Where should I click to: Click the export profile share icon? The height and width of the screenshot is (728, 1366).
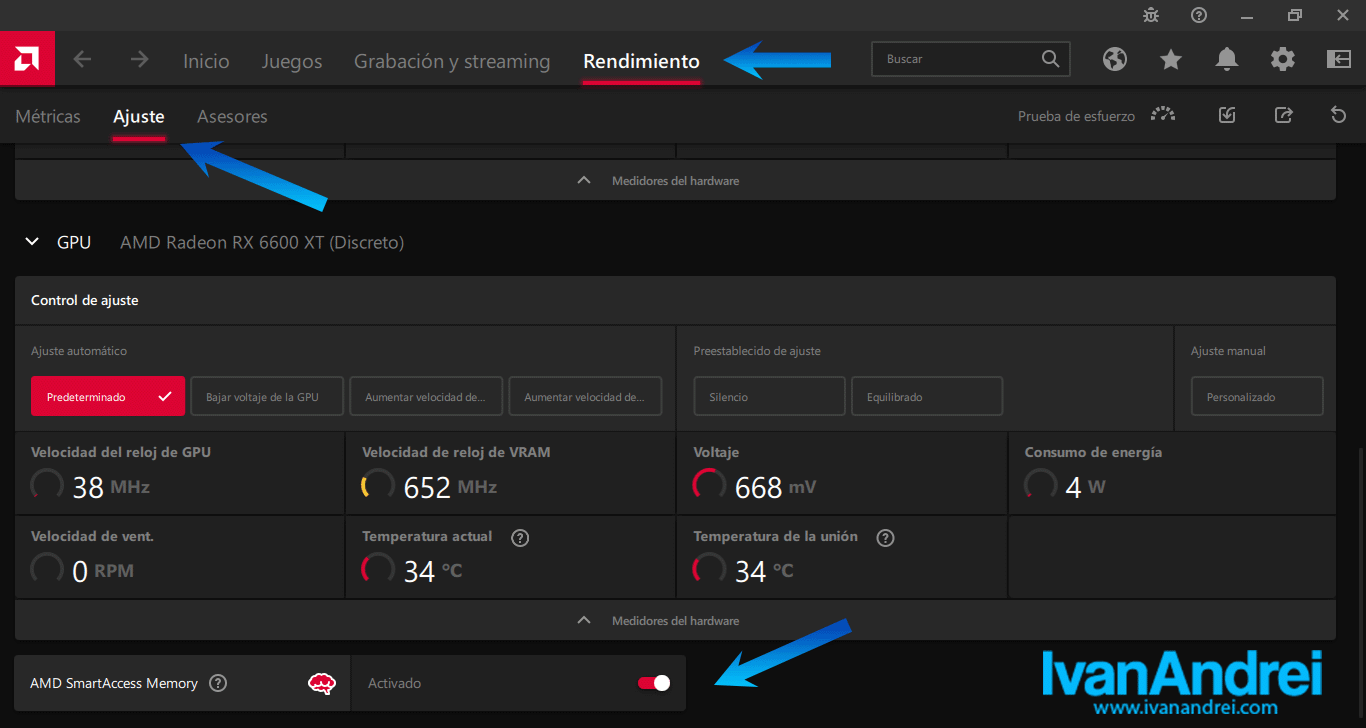[x=1283, y=115]
